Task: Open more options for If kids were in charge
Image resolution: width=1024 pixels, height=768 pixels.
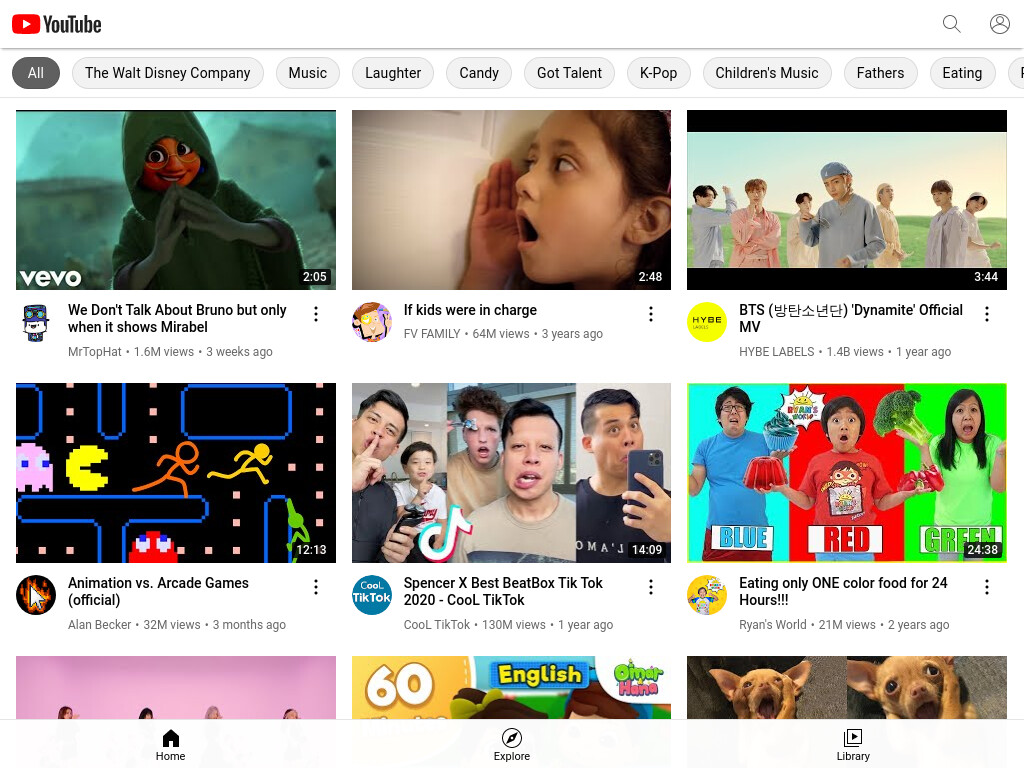Action: [x=650, y=314]
